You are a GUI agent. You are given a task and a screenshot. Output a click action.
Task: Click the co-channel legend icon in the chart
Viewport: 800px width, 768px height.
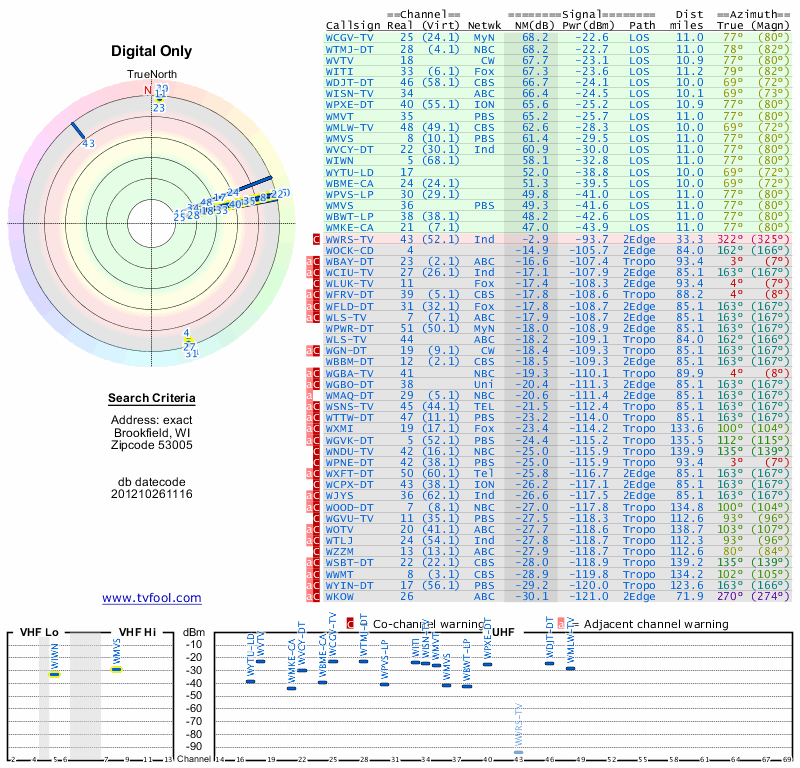[x=350, y=623]
